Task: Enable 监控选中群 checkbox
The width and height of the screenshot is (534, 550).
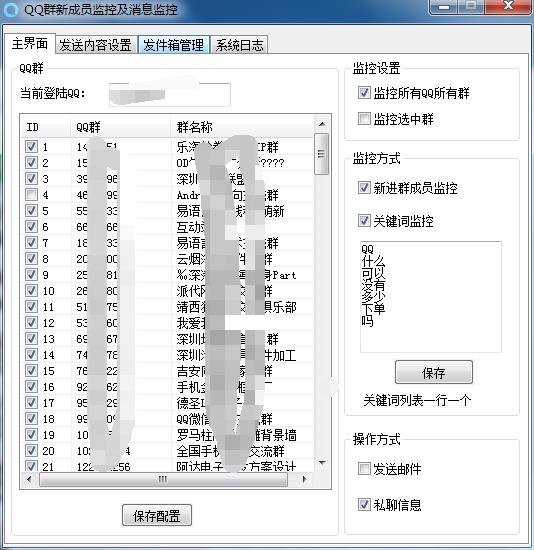Action: coord(364,119)
